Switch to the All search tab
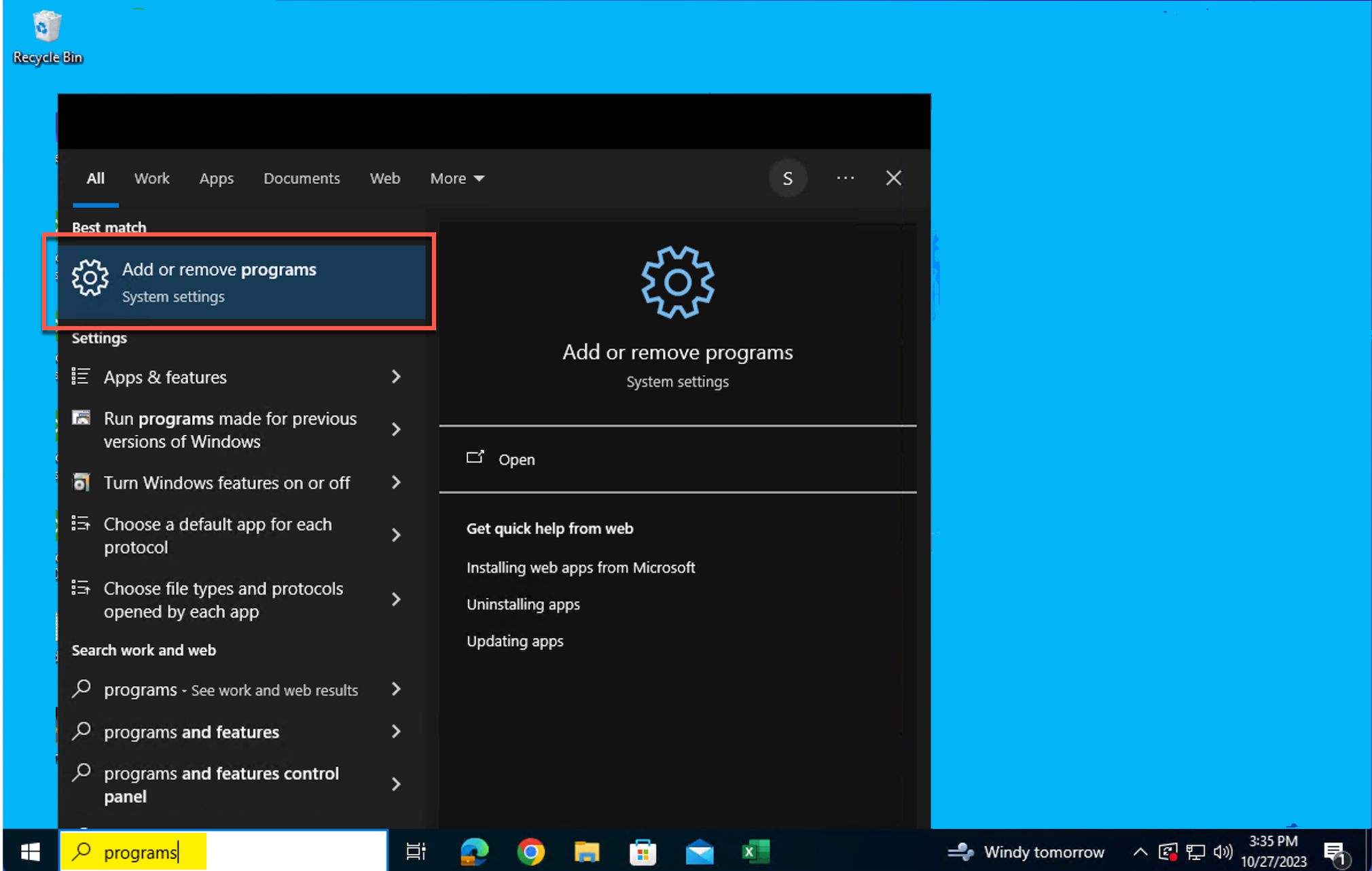The width and height of the screenshot is (1372, 871). point(96,179)
